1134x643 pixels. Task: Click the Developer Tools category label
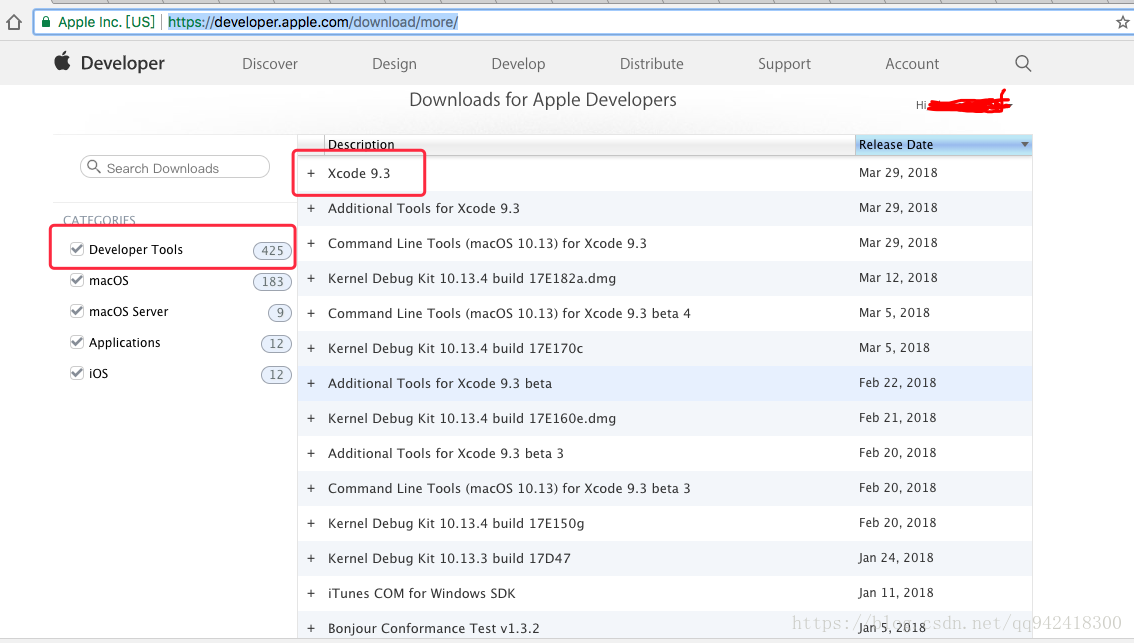pyautogui.click(x=136, y=250)
